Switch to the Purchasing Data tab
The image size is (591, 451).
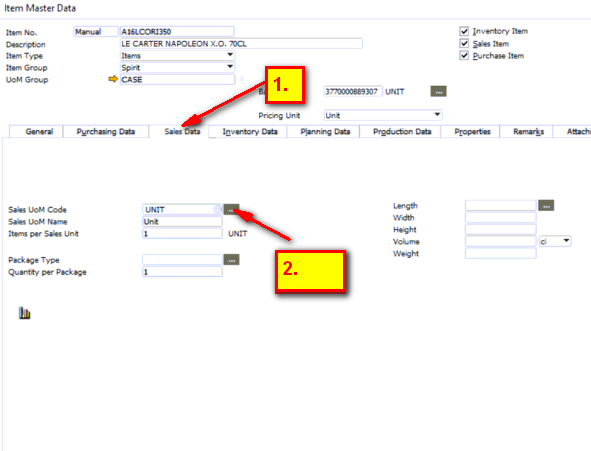pyautogui.click(x=106, y=131)
